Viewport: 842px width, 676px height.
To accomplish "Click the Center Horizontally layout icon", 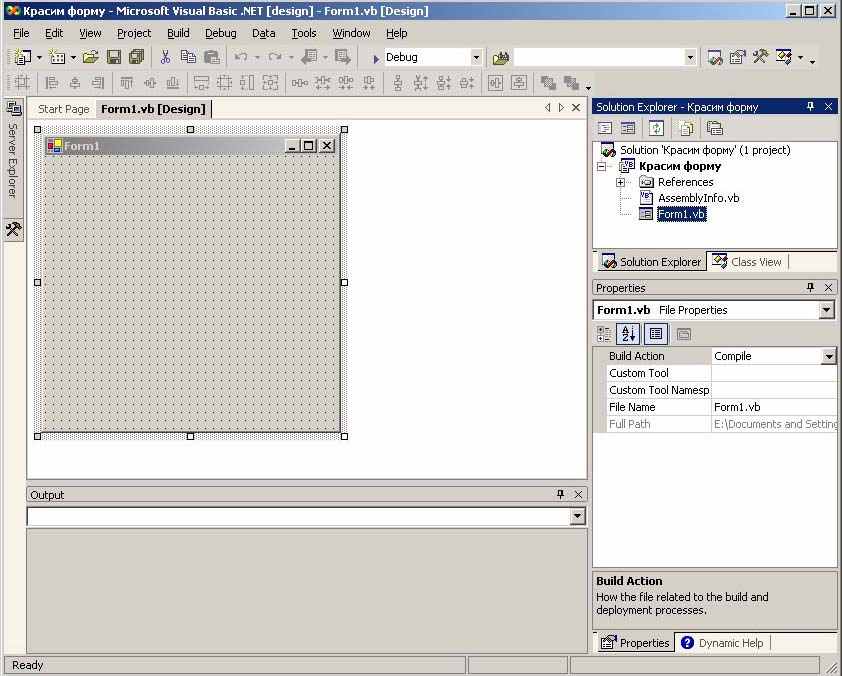I will point(495,83).
